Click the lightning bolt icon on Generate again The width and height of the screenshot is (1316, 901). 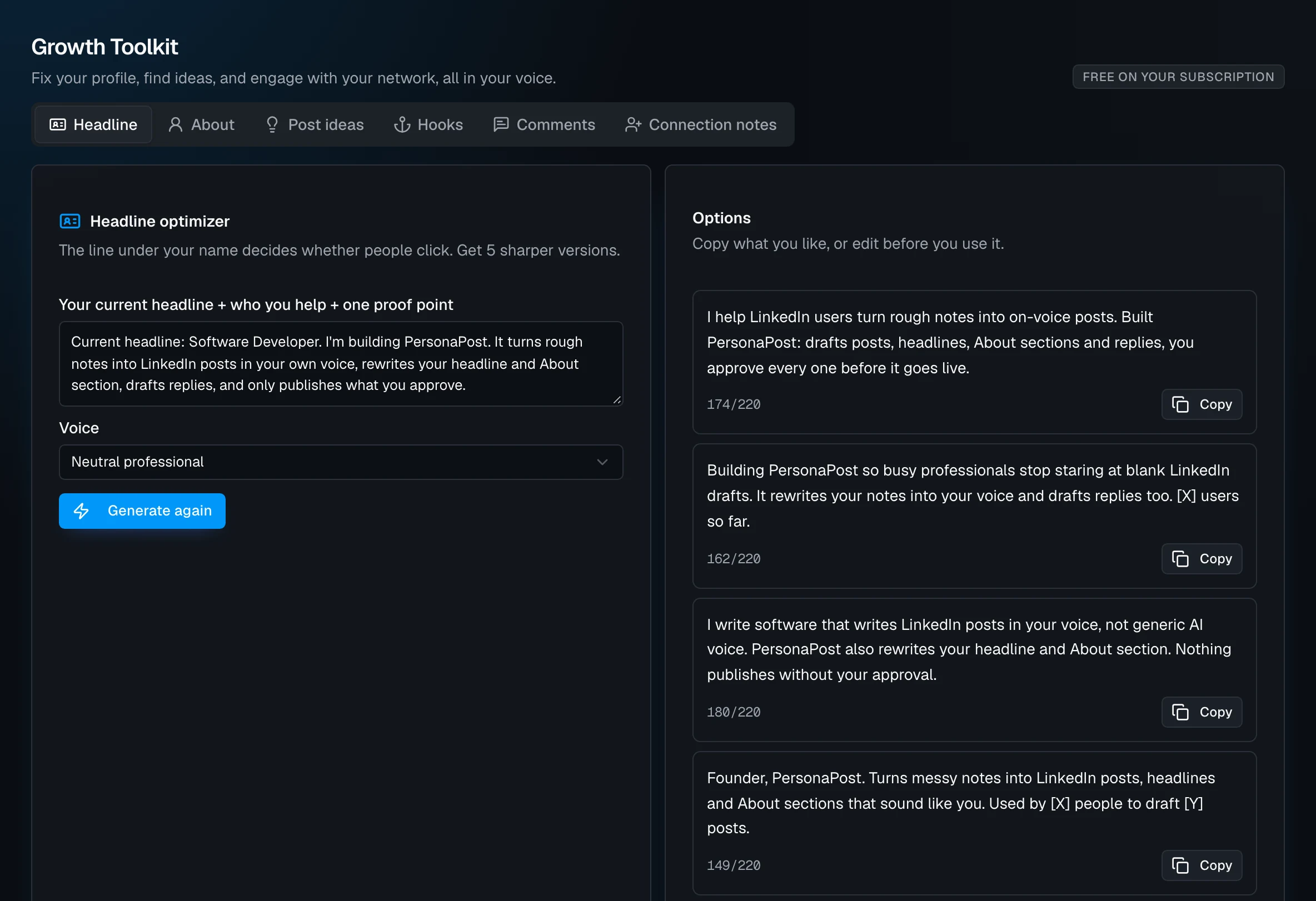(82, 511)
